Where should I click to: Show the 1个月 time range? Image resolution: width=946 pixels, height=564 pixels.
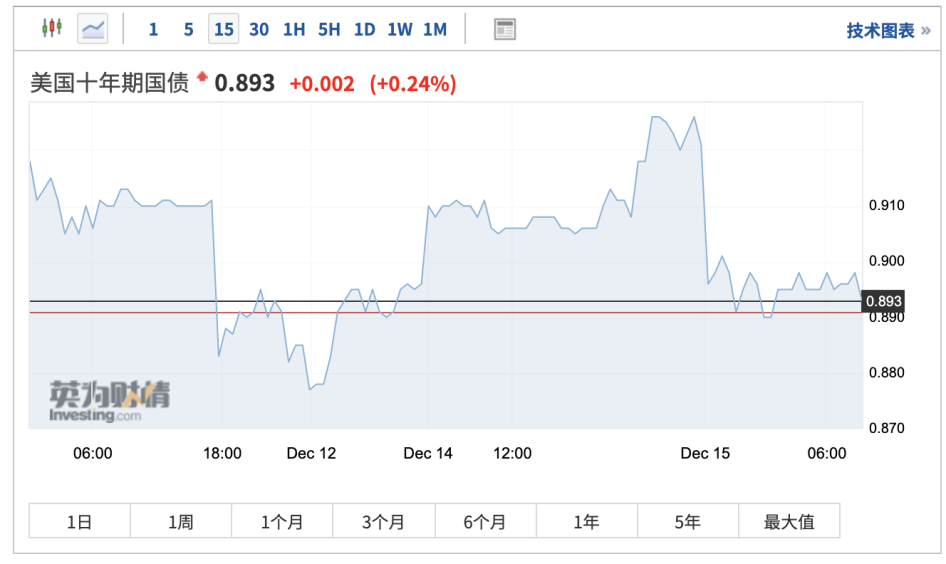(282, 521)
